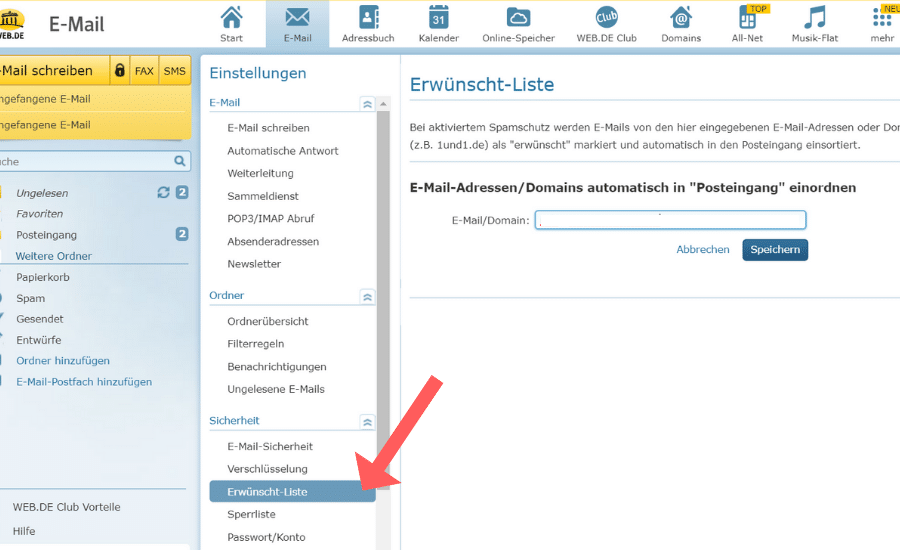Image resolution: width=900 pixels, height=550 pixels.
Task: Open the Domains icon
Action: [681, 18]
